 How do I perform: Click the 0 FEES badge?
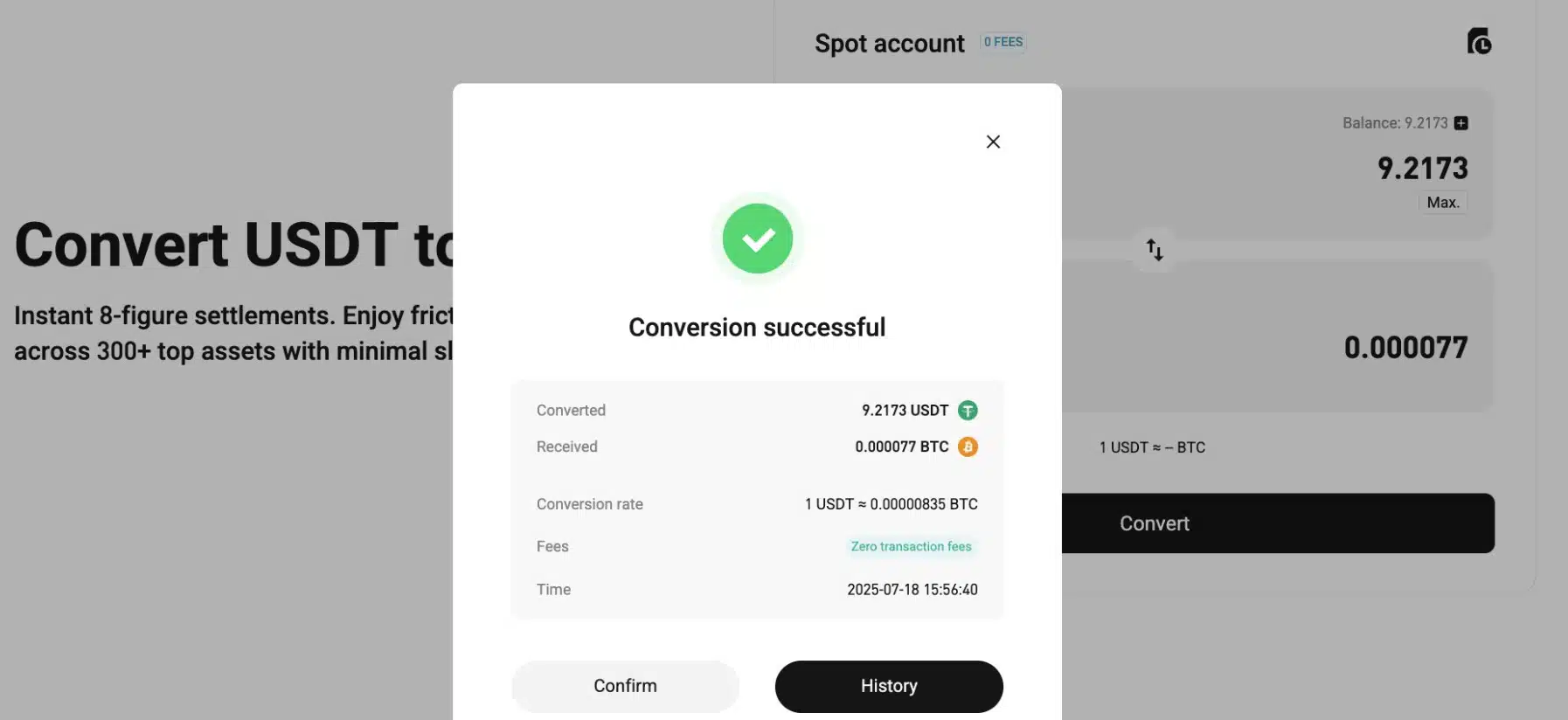(1003, 42)
